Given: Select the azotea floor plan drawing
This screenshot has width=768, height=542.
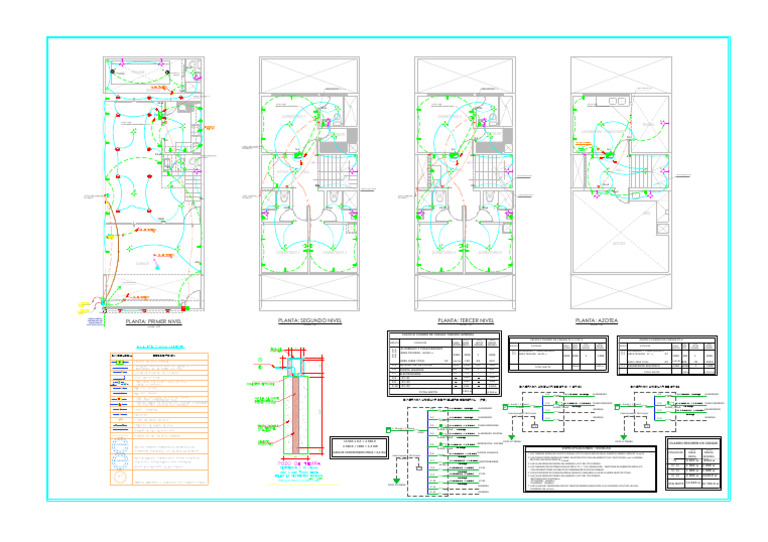Looking at the screenshot, I should pos(621,183).
